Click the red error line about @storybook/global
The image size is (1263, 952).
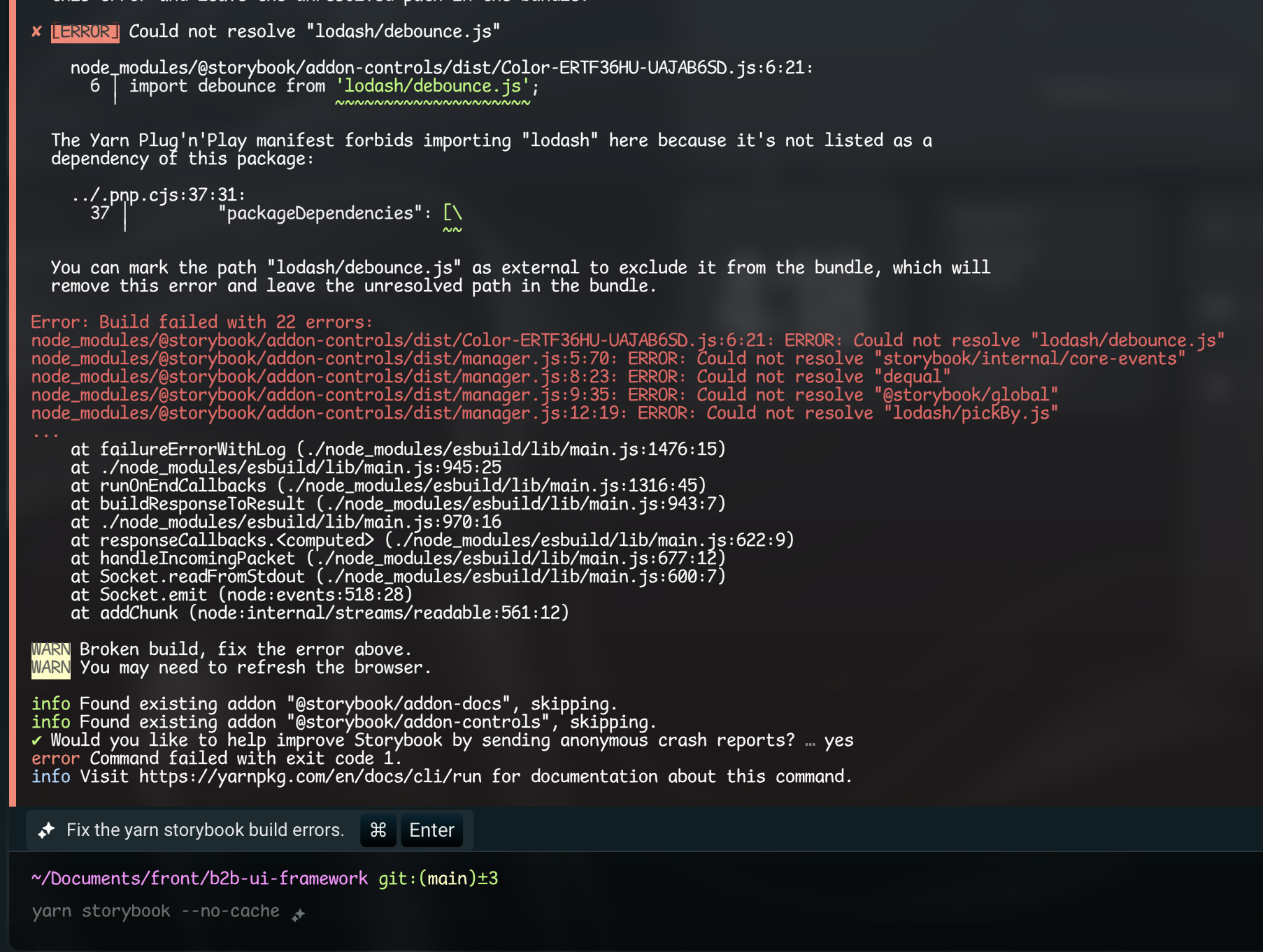(545, 395)
